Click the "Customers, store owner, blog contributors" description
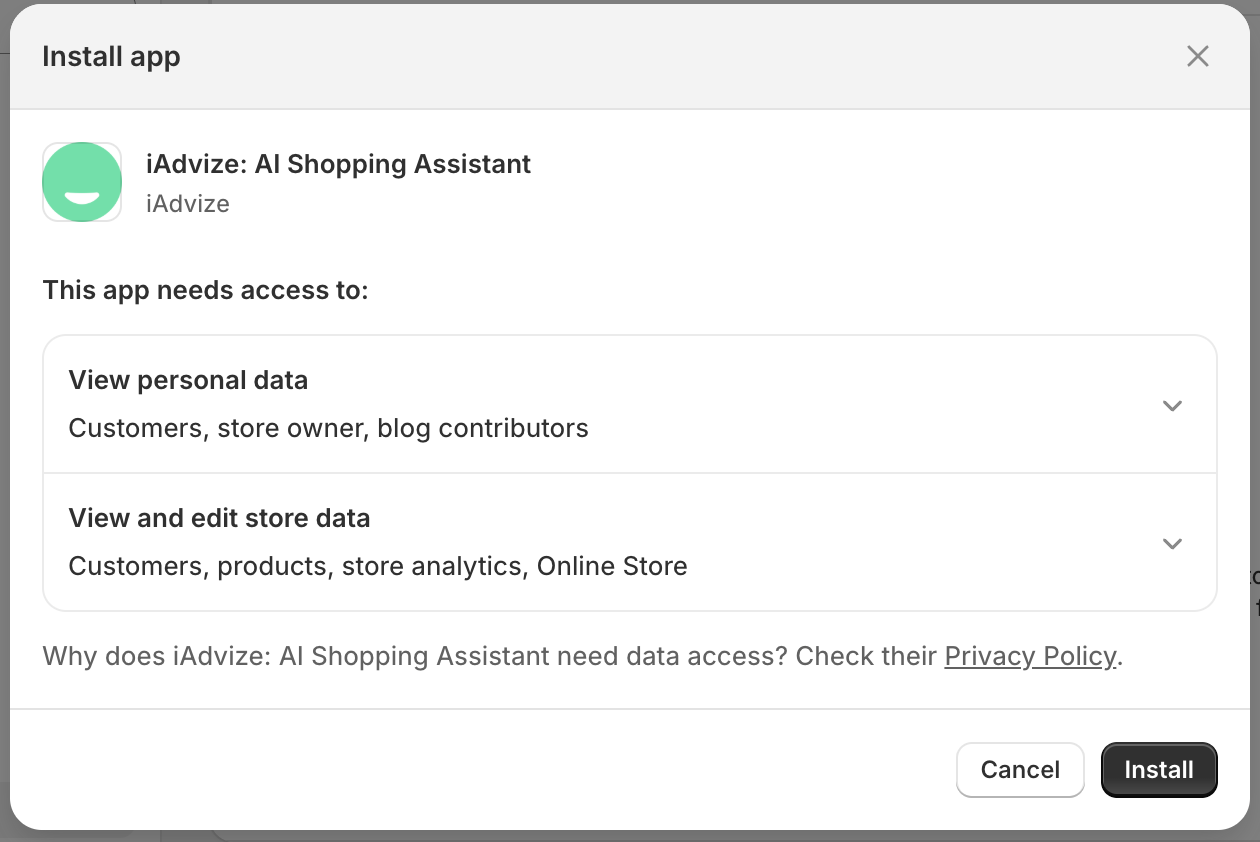The width and height of the screenshot is (1260, 842). tap(328, 428)
